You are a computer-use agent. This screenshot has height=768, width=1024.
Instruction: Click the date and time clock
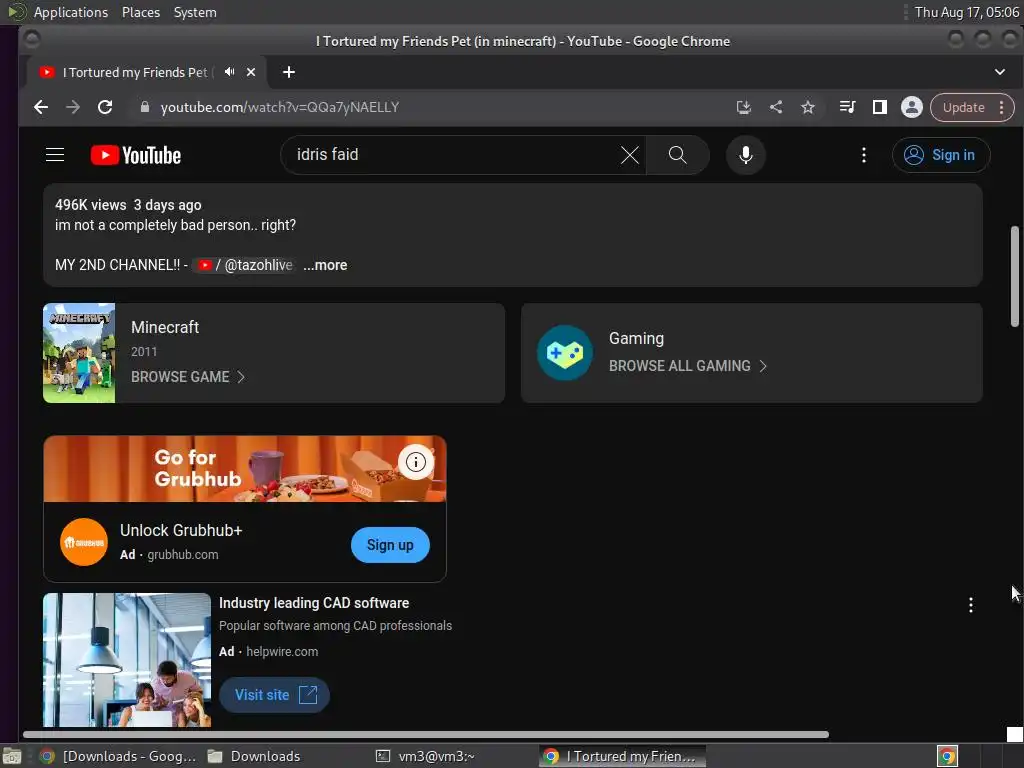point(967,12)
